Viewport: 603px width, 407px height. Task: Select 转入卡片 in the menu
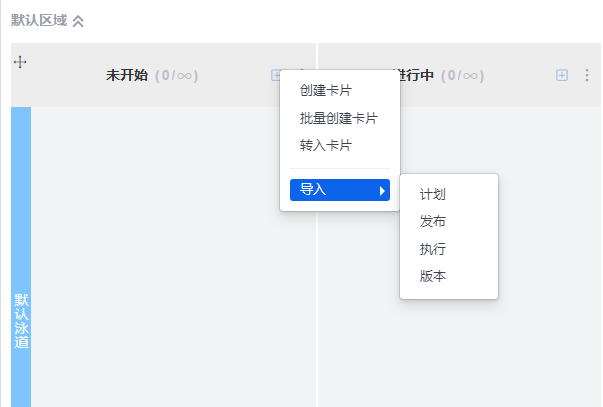[x=326, y=145]
